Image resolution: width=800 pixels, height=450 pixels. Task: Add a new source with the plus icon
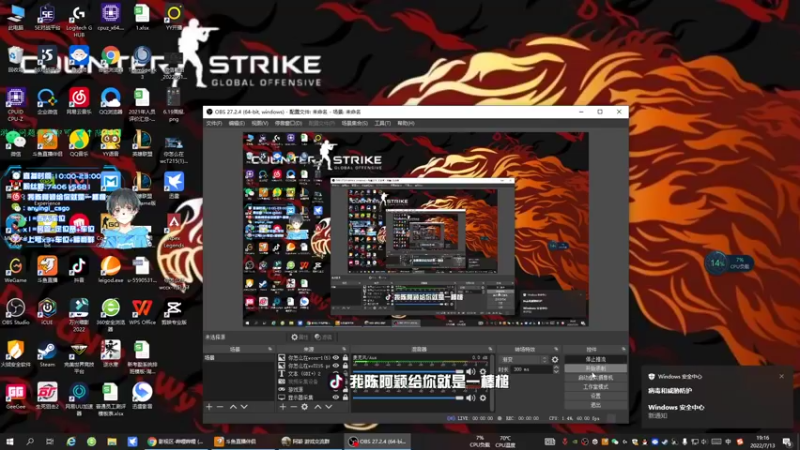click(283, 407)
